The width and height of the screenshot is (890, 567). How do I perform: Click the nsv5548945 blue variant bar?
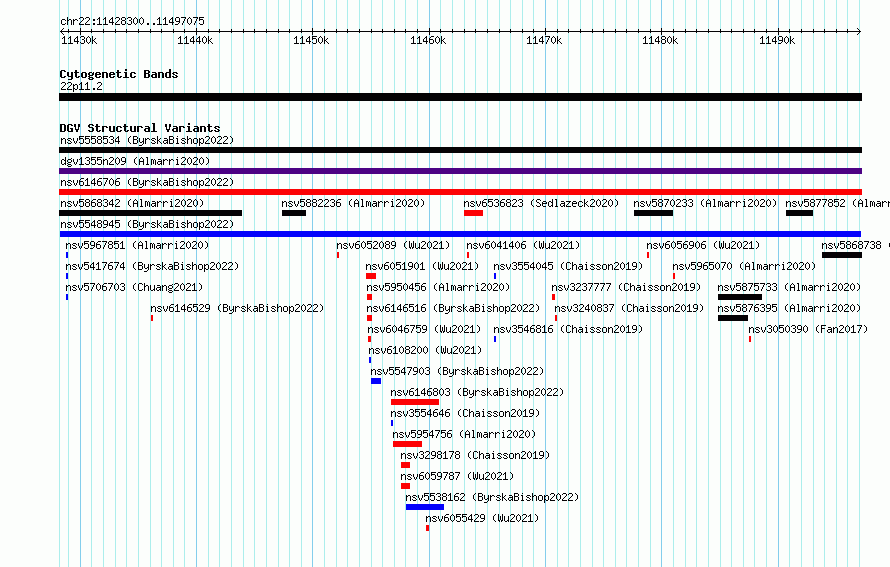click(460, 234)
